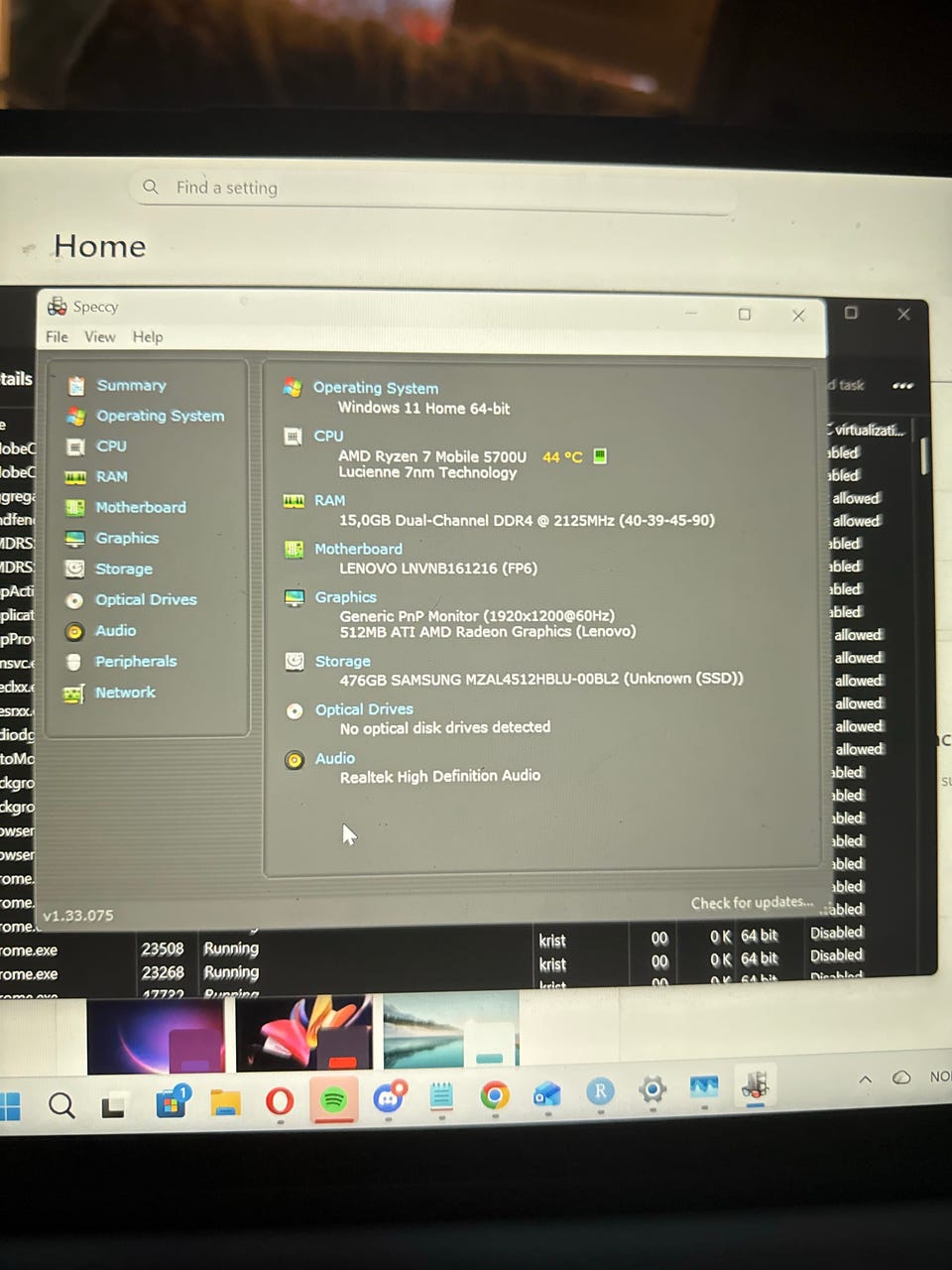
Task: Click the Storage heading link in summary
Action: (x=342, y=661)
